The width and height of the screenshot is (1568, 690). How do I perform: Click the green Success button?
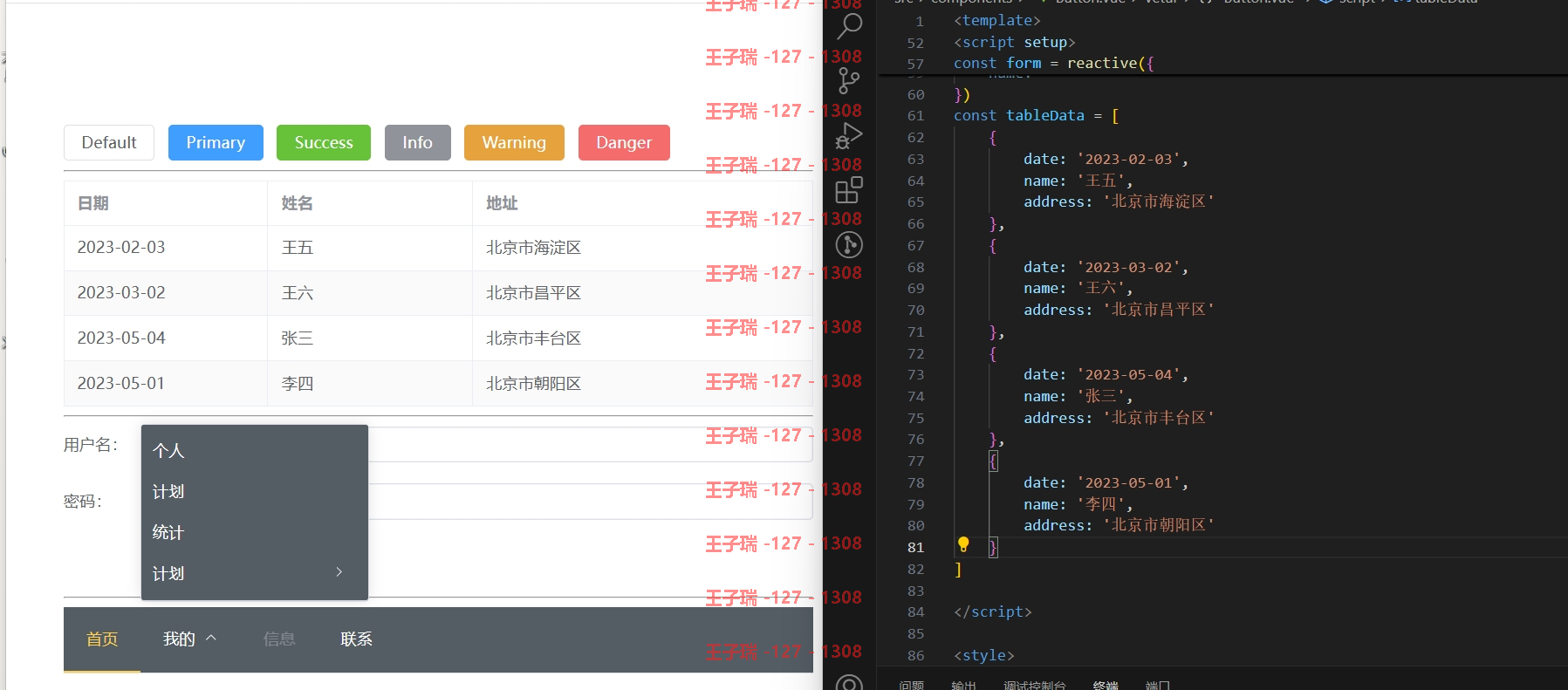(324, 142)
